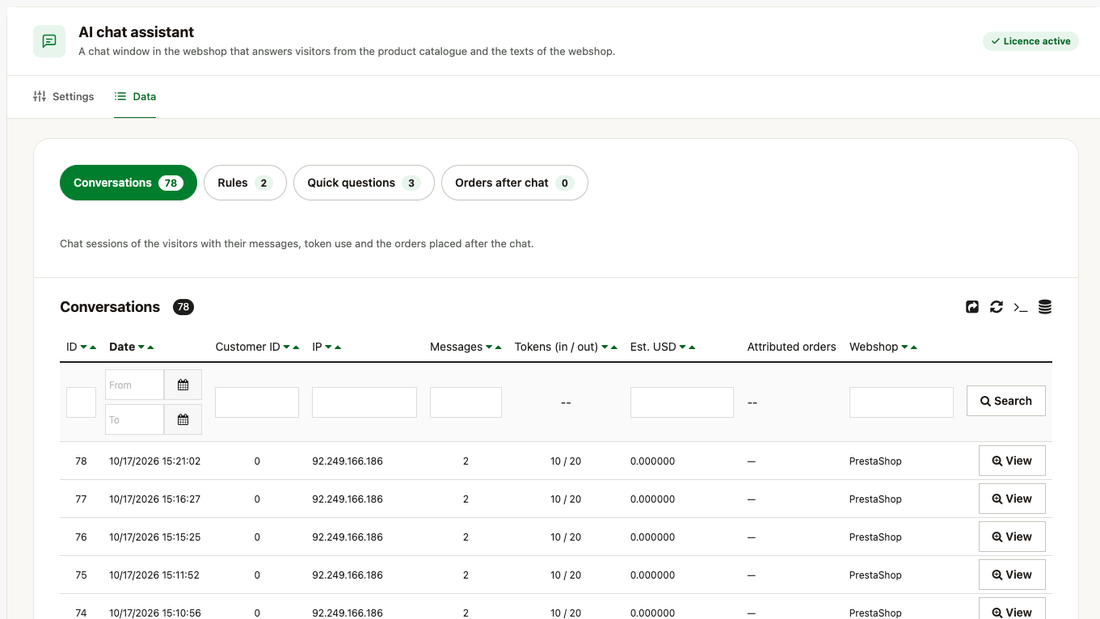View conversation 77

(1012, 499)
